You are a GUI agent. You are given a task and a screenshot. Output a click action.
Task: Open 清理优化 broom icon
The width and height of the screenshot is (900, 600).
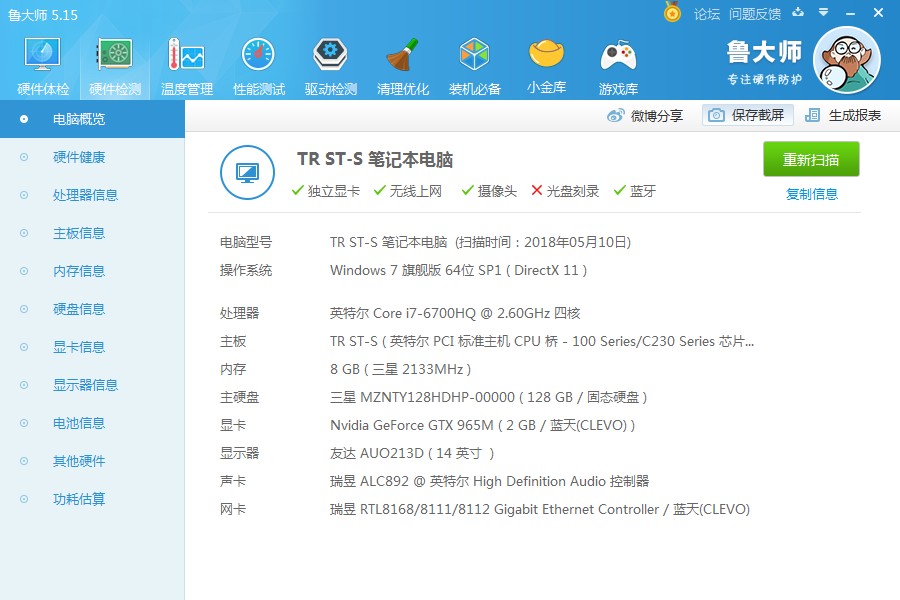402,55
